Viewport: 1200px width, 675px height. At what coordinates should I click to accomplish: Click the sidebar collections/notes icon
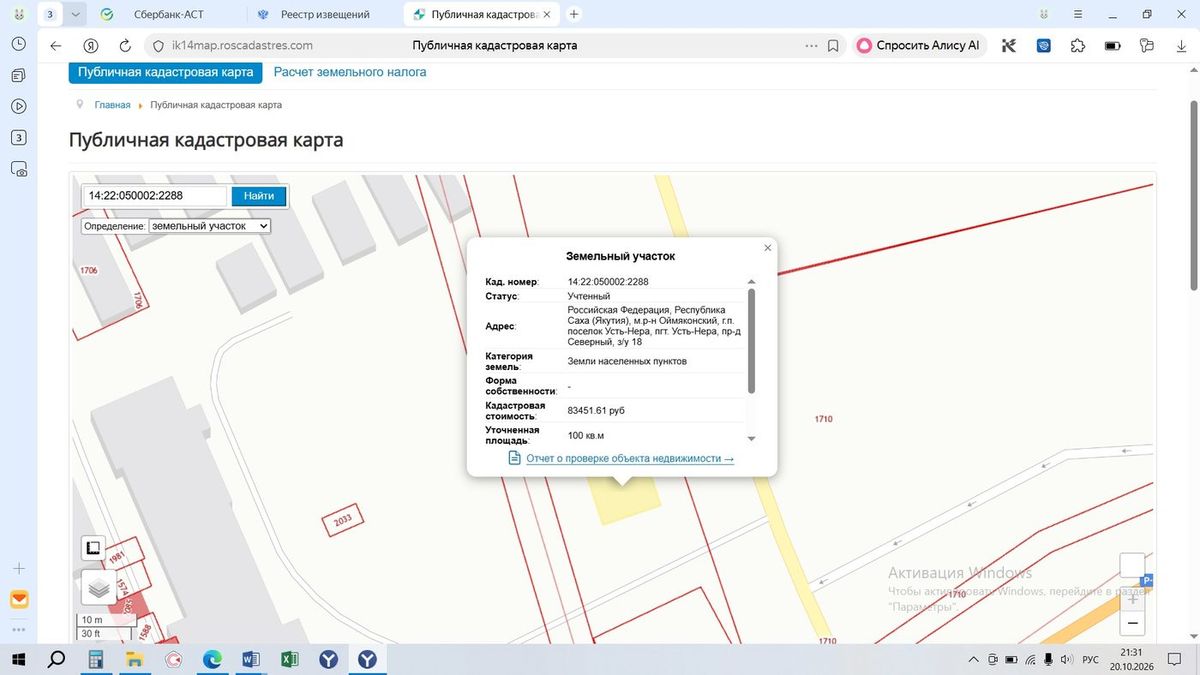click(x=19, y=75)
